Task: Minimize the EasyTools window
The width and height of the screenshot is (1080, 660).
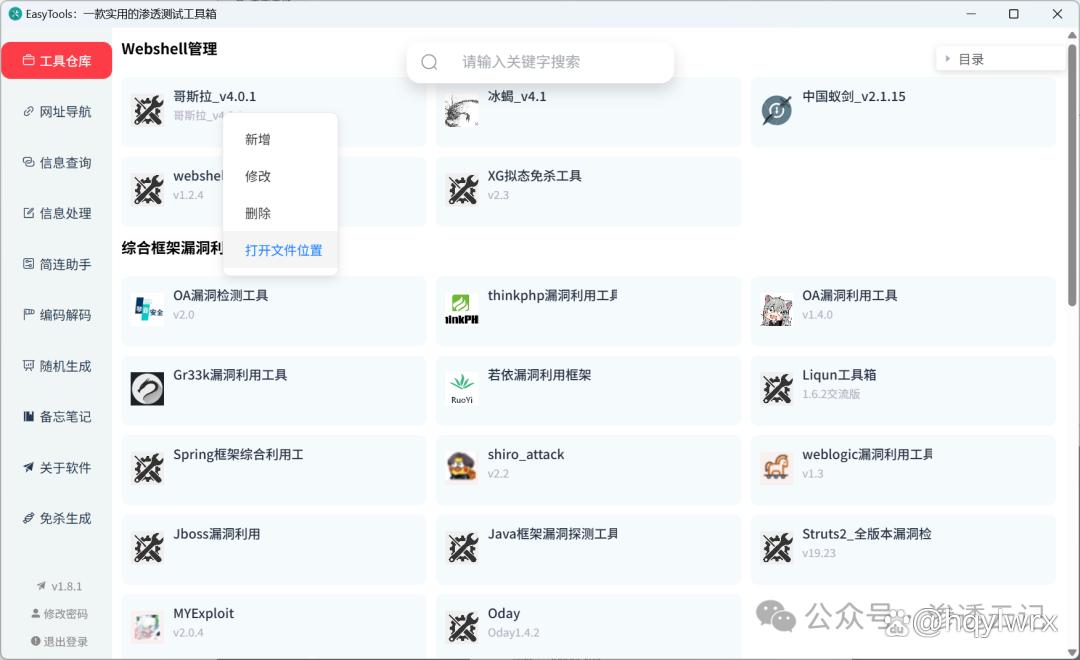Action: coord(971,14)
